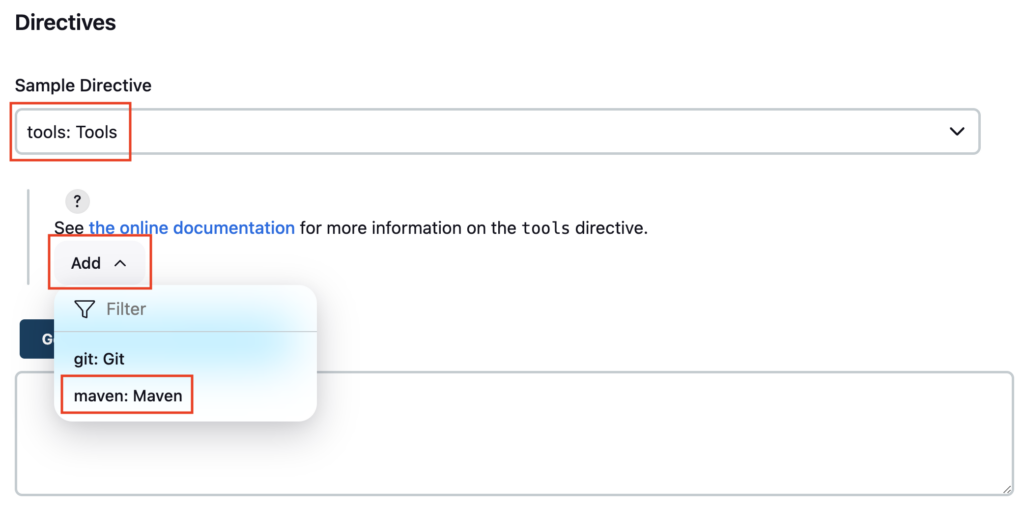Click the word 'directive.' ending the help sentence
This screenshot has width=1024, height=507.
[x=611, y=228]
